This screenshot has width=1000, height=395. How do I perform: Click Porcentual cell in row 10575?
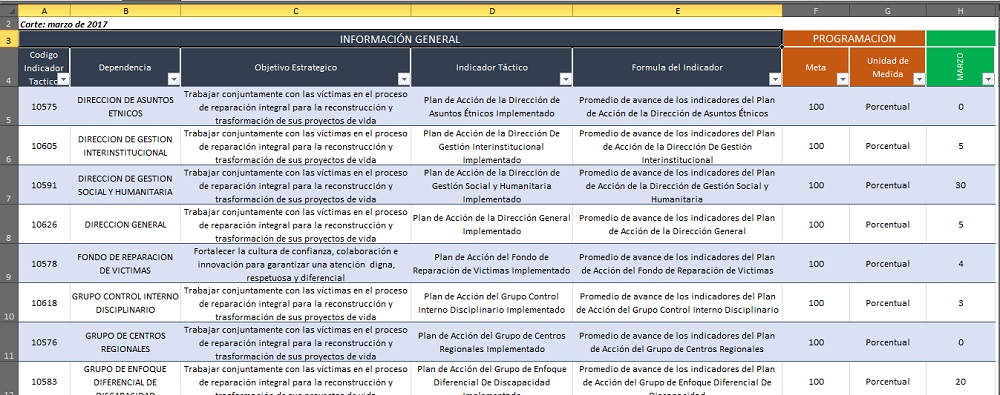point(888,107)
